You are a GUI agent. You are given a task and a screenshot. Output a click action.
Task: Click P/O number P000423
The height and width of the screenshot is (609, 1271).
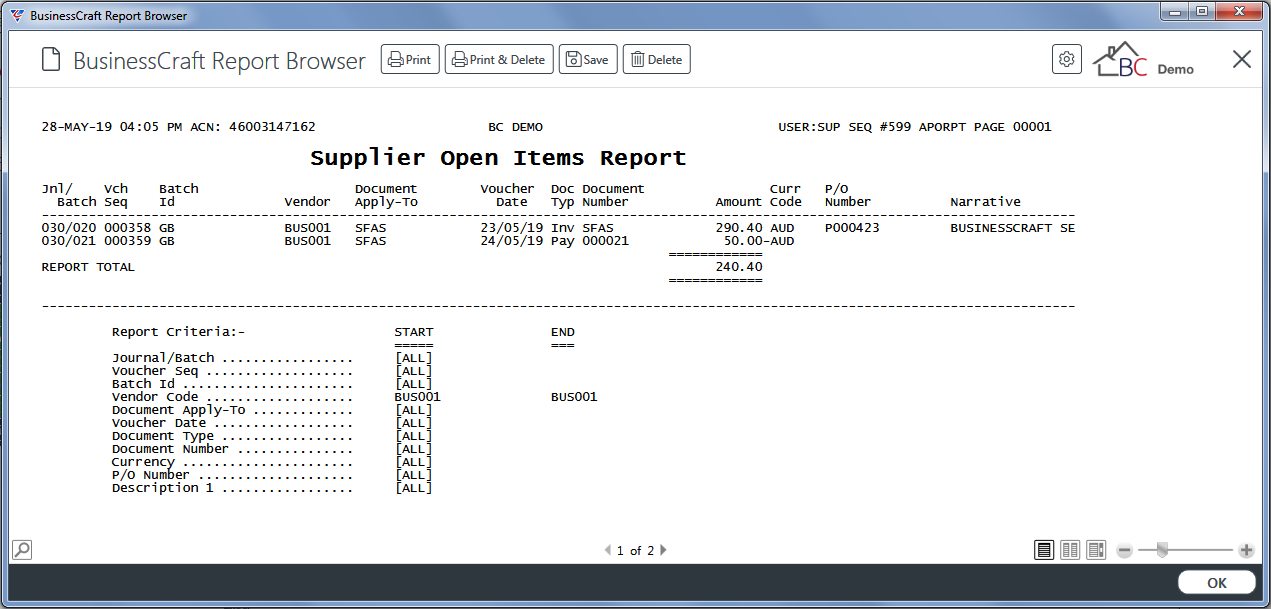(852, 228)
